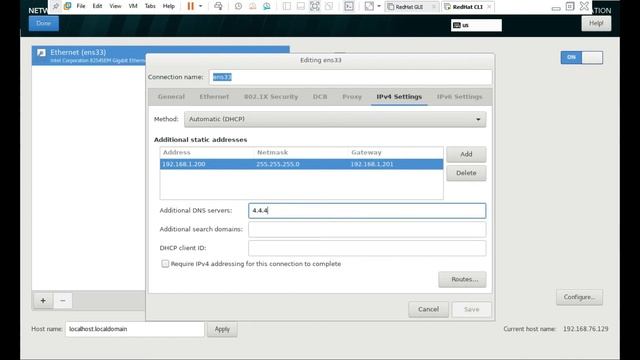Open the Ethernet tab
Screen dimensions: 640x360
pyautogui.click(x=214, y=97)
